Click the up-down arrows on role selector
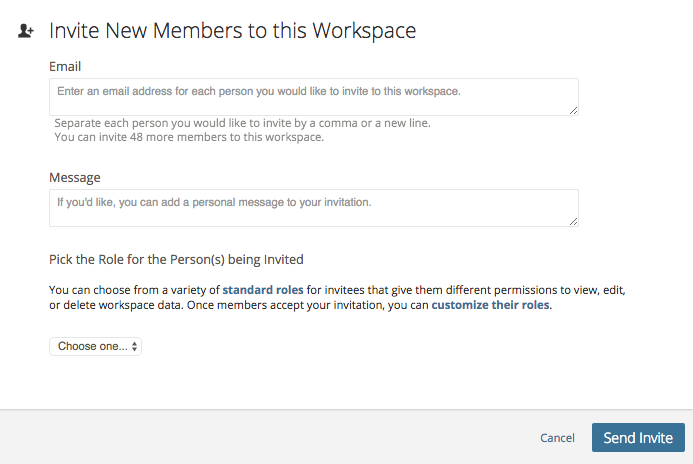The image size is (693, 464). point(134,346)
